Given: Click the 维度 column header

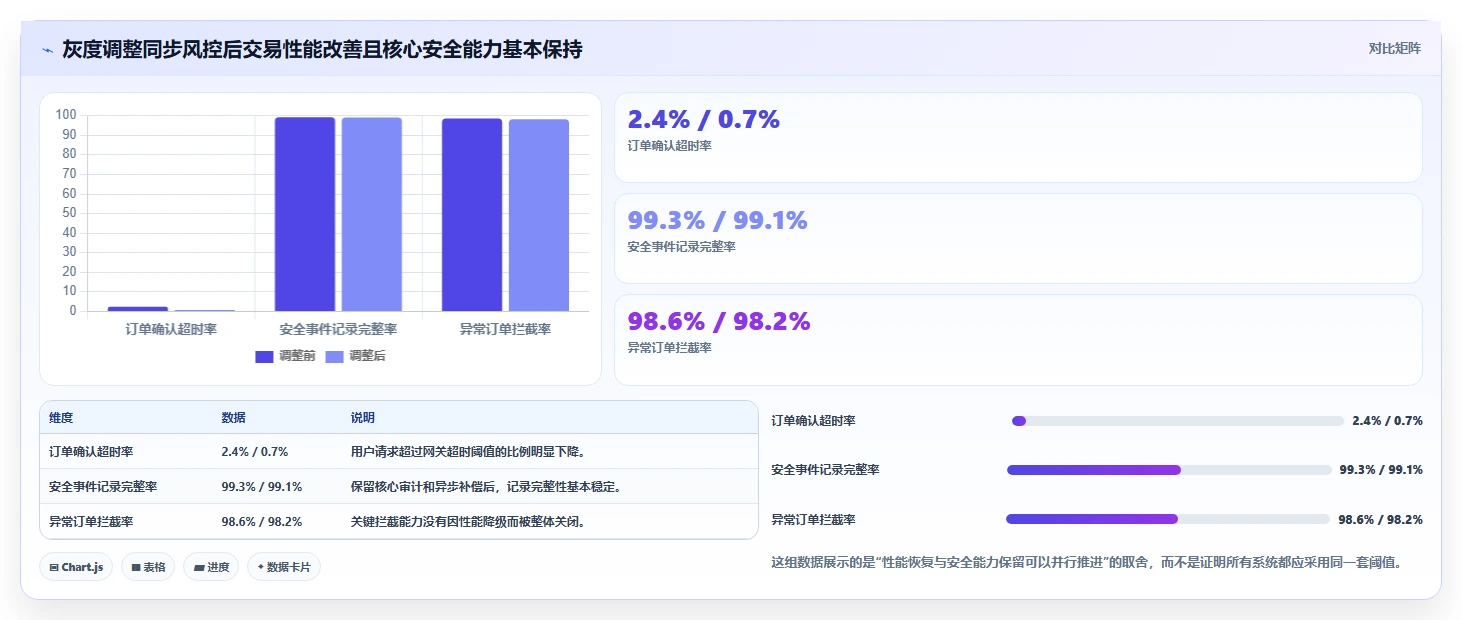Looking at the screenshot, I should pyautogui.click(x=61, y=418).
